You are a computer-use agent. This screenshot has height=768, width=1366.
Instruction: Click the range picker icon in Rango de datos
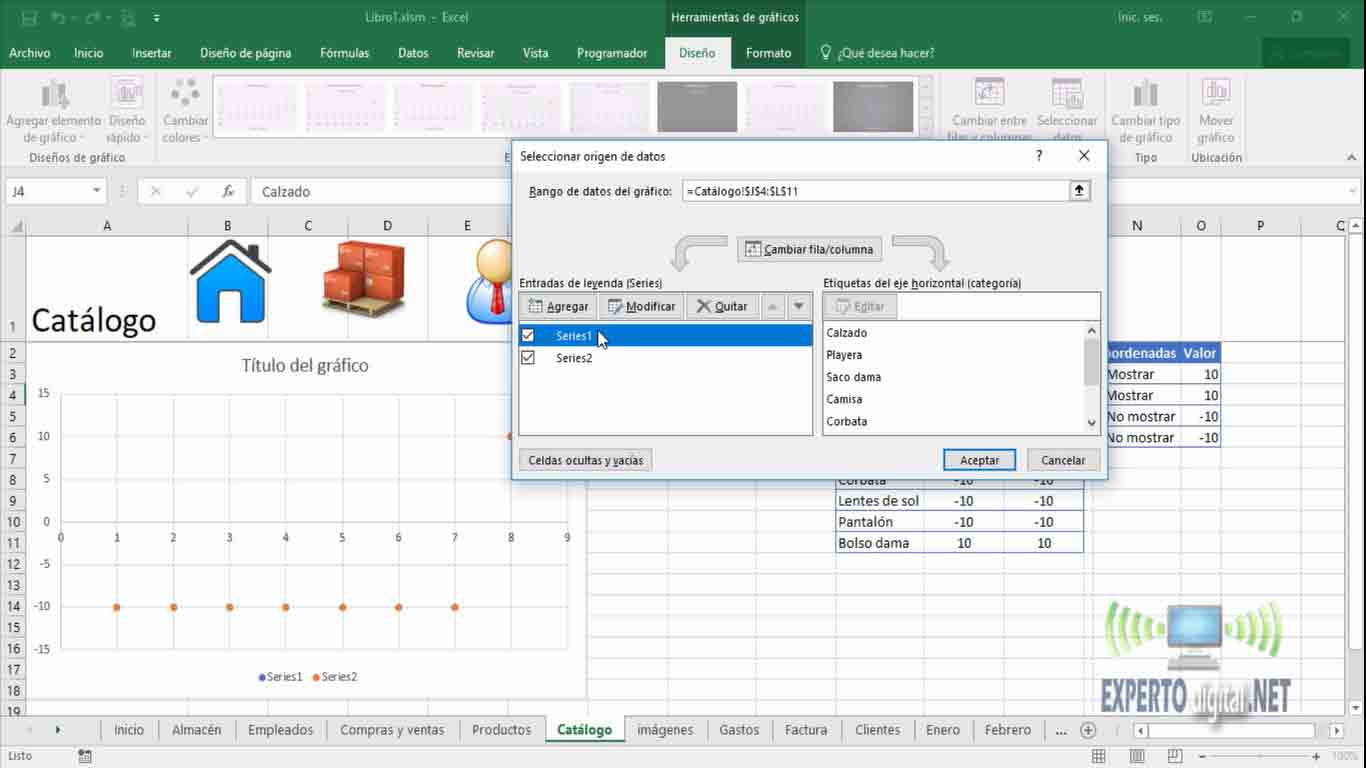pos(1078,189)
